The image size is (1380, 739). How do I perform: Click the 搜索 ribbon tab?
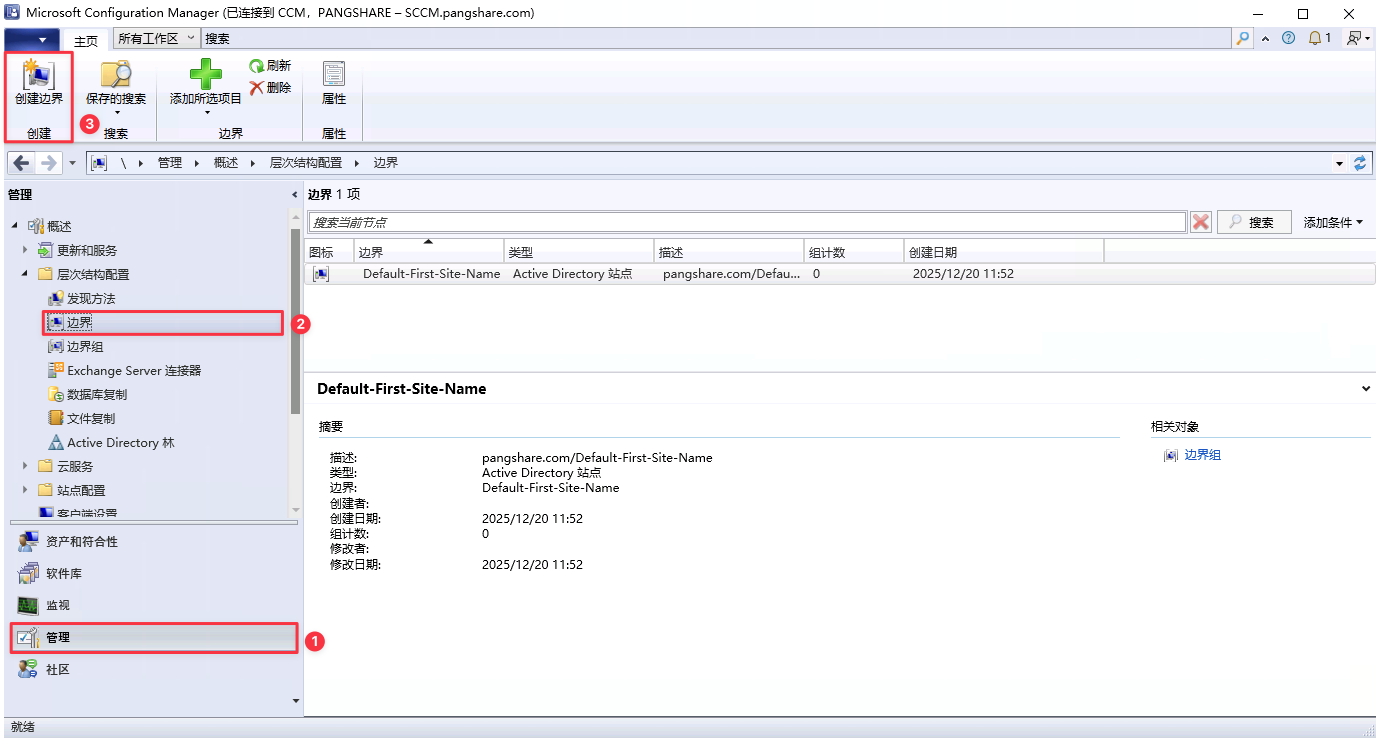pyautogui.click(x=217, y=38)
